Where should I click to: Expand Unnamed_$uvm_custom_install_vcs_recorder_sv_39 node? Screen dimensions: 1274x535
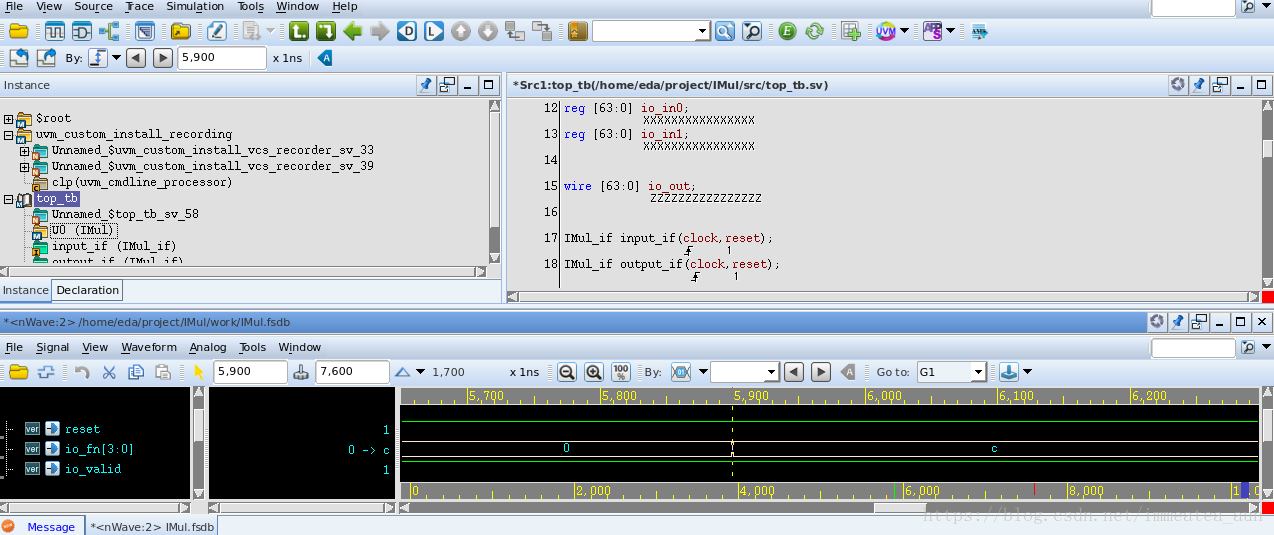(x=25, y=167)
